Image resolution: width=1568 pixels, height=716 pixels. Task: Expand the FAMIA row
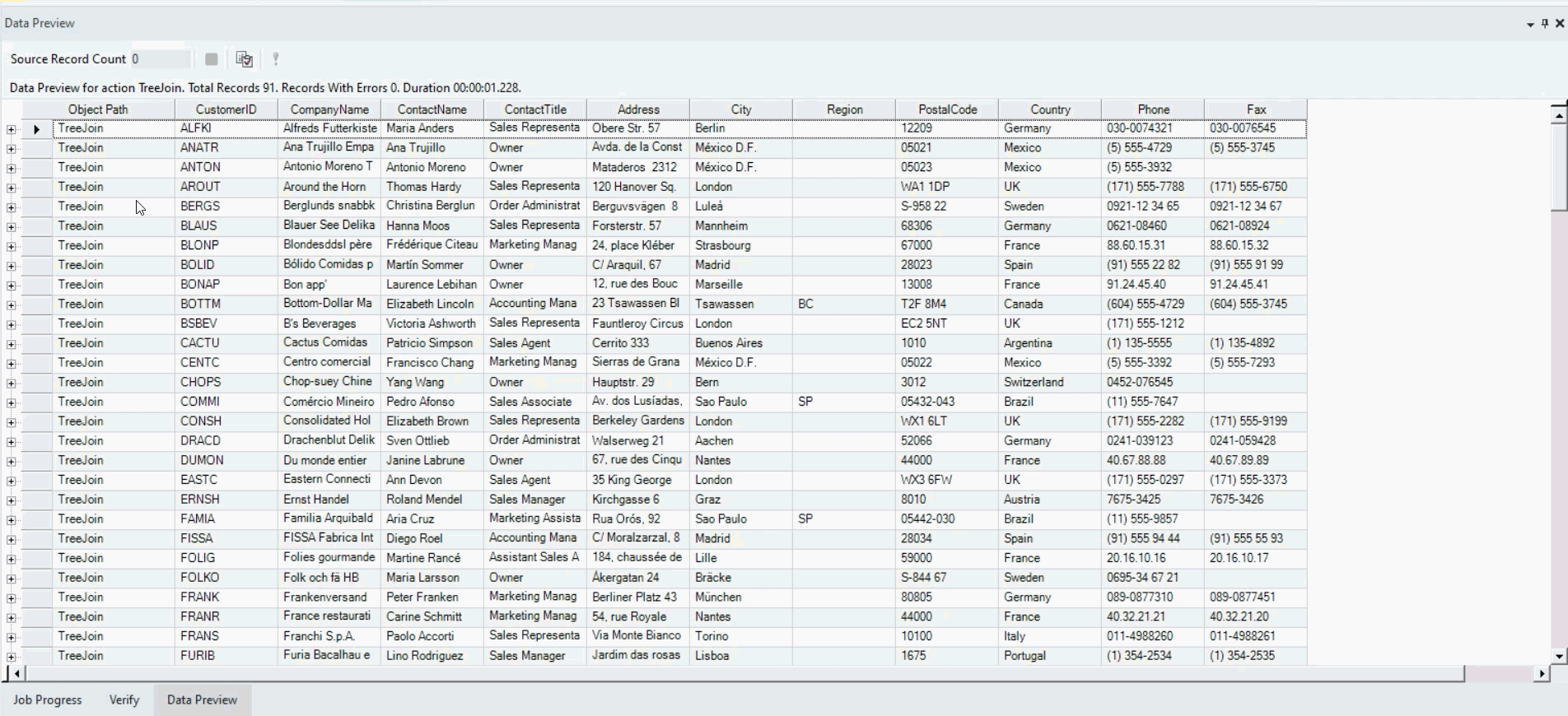11,520
